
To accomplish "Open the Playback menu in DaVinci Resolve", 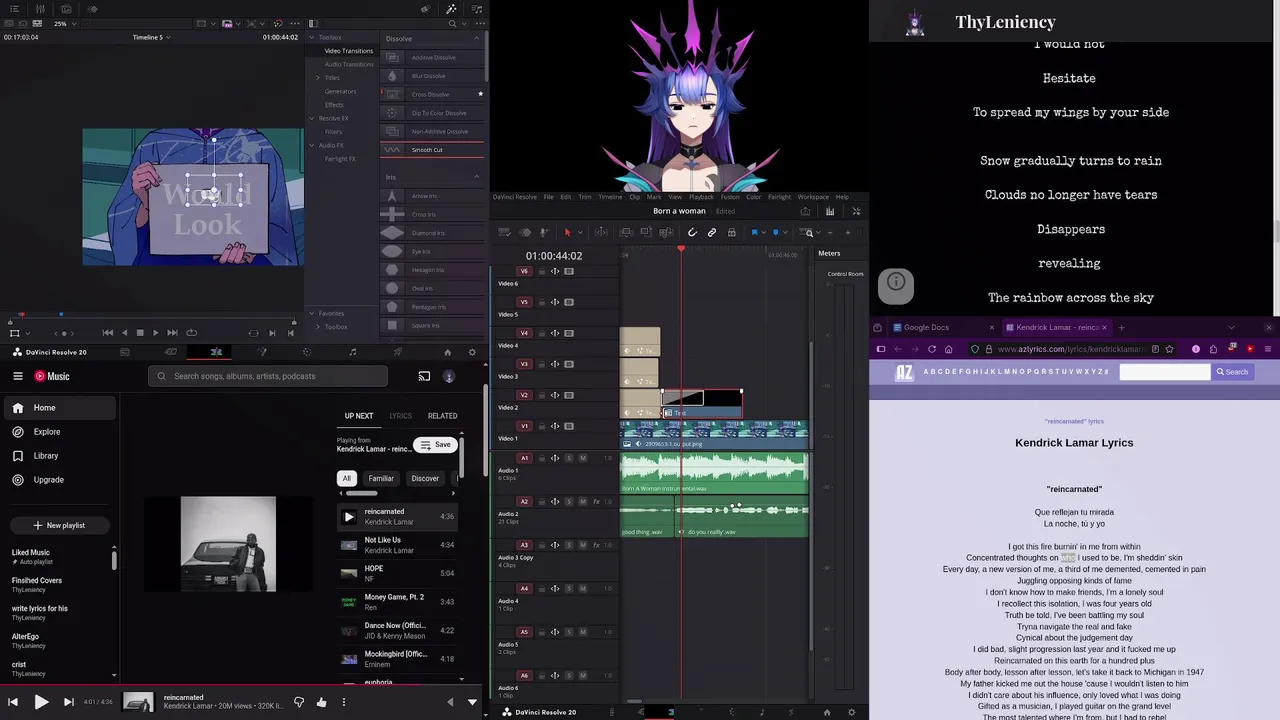I will (x=701, y=197).
